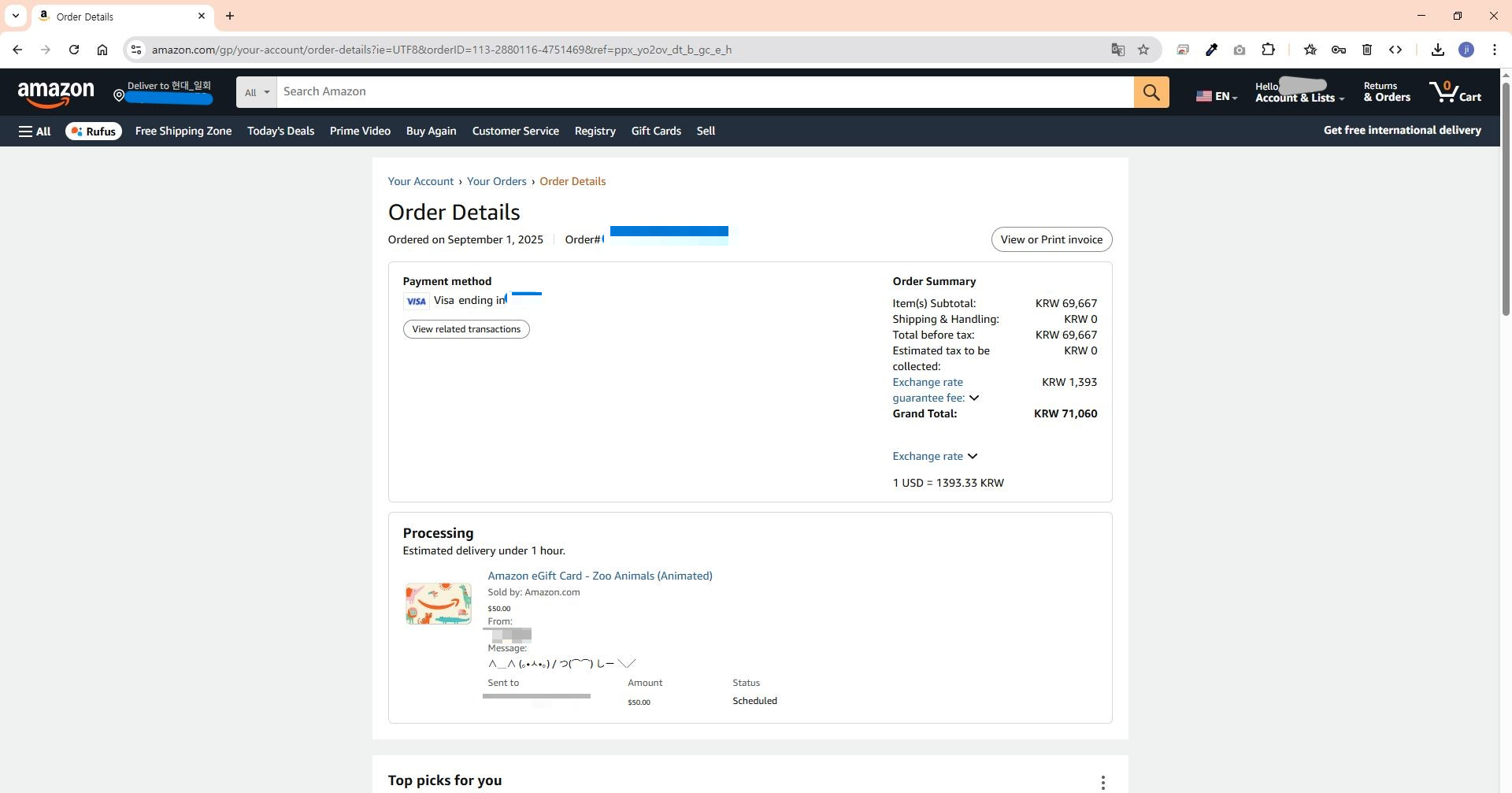Open the Top picks three-dot menu

coord(1103,782)
